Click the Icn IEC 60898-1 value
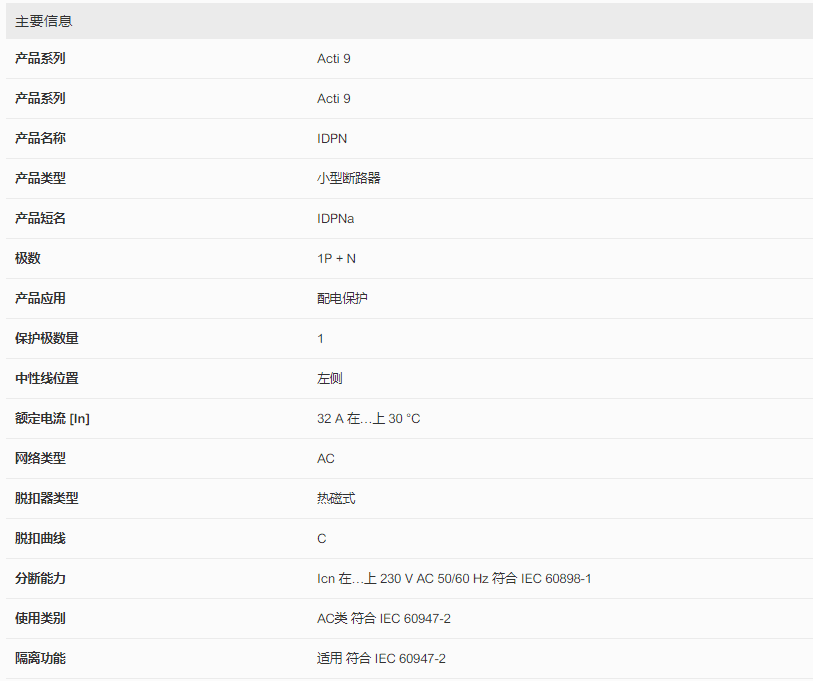Image resolution: width=813 pixels, height=681 pixels. pyautogui.click(x=454, y=578)
